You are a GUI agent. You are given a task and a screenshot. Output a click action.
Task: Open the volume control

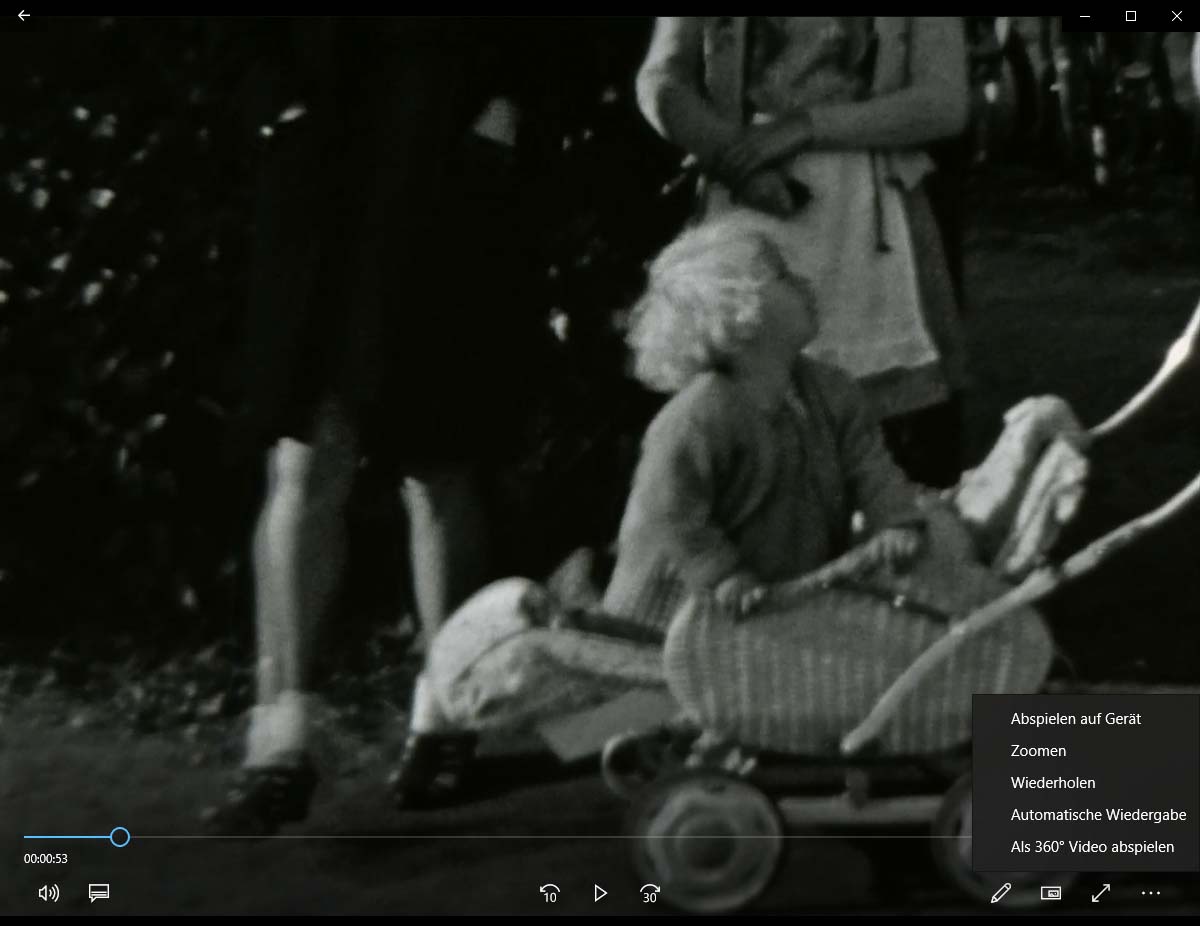pyautogui.click(x=48, y=893)
